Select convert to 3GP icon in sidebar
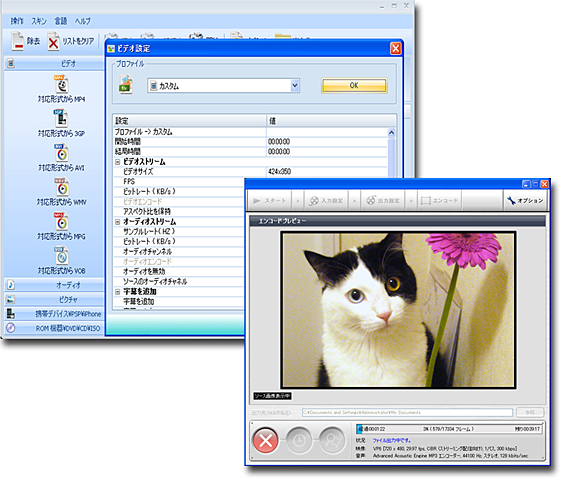Viewport: 565px width, 480px height. (61, 118)
